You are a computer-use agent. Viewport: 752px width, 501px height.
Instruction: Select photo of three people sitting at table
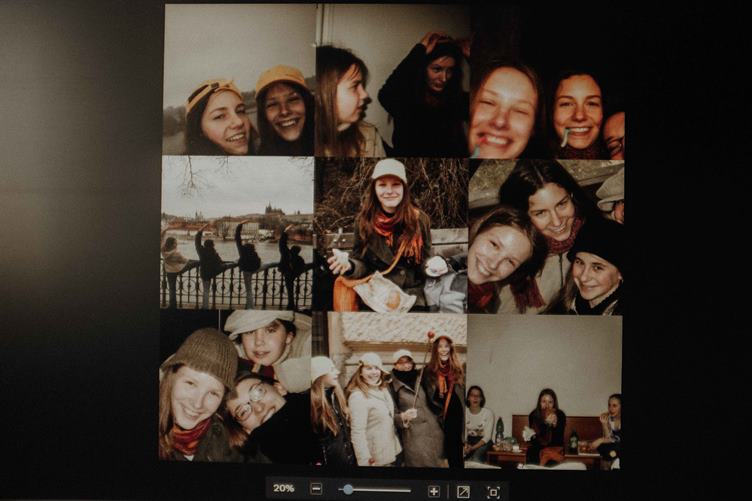click(543, 392)
